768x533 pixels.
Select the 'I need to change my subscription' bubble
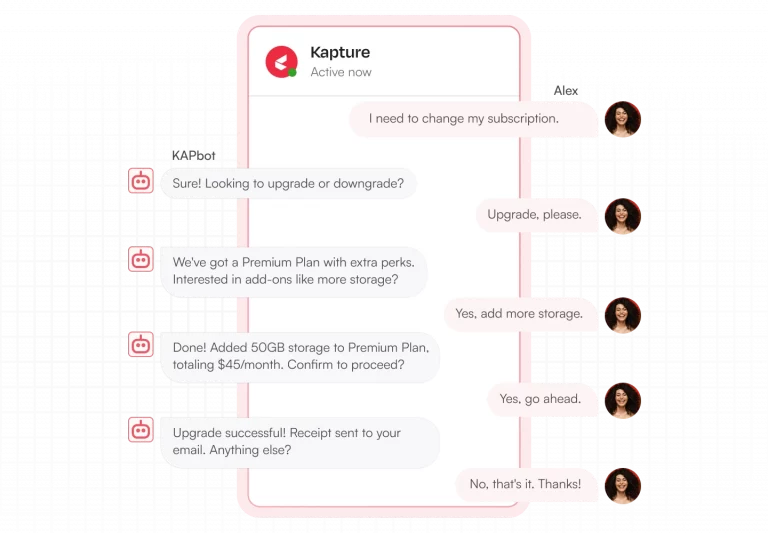[x=473, y=119]
